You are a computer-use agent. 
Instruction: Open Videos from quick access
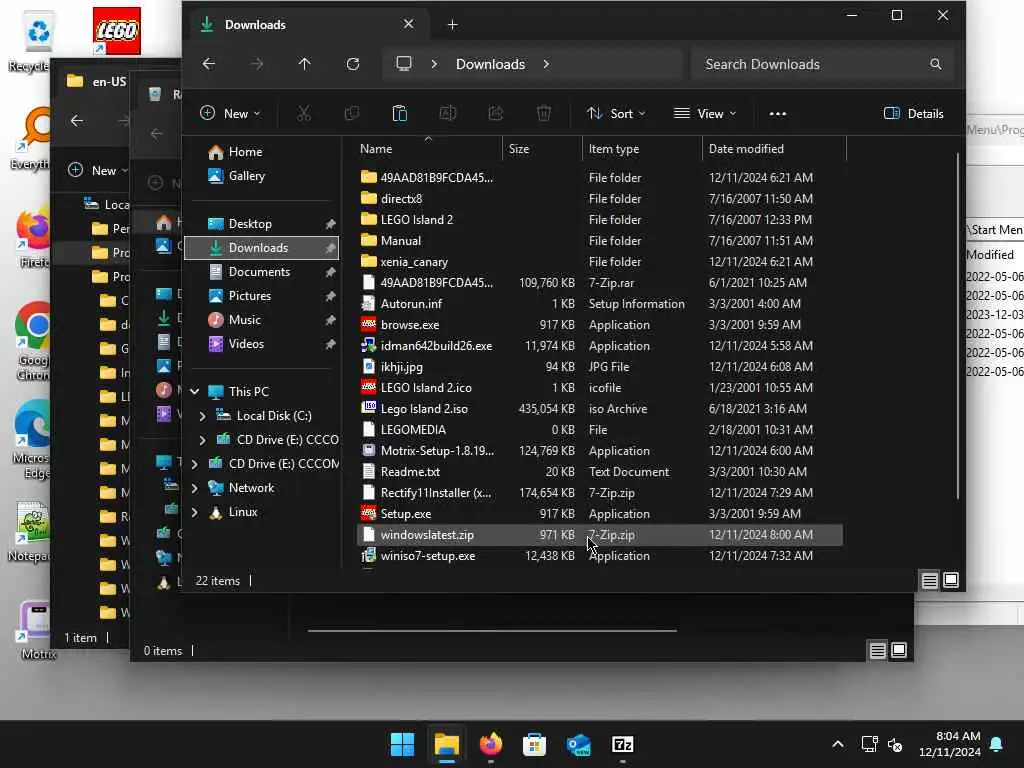[x=261, y=344]
